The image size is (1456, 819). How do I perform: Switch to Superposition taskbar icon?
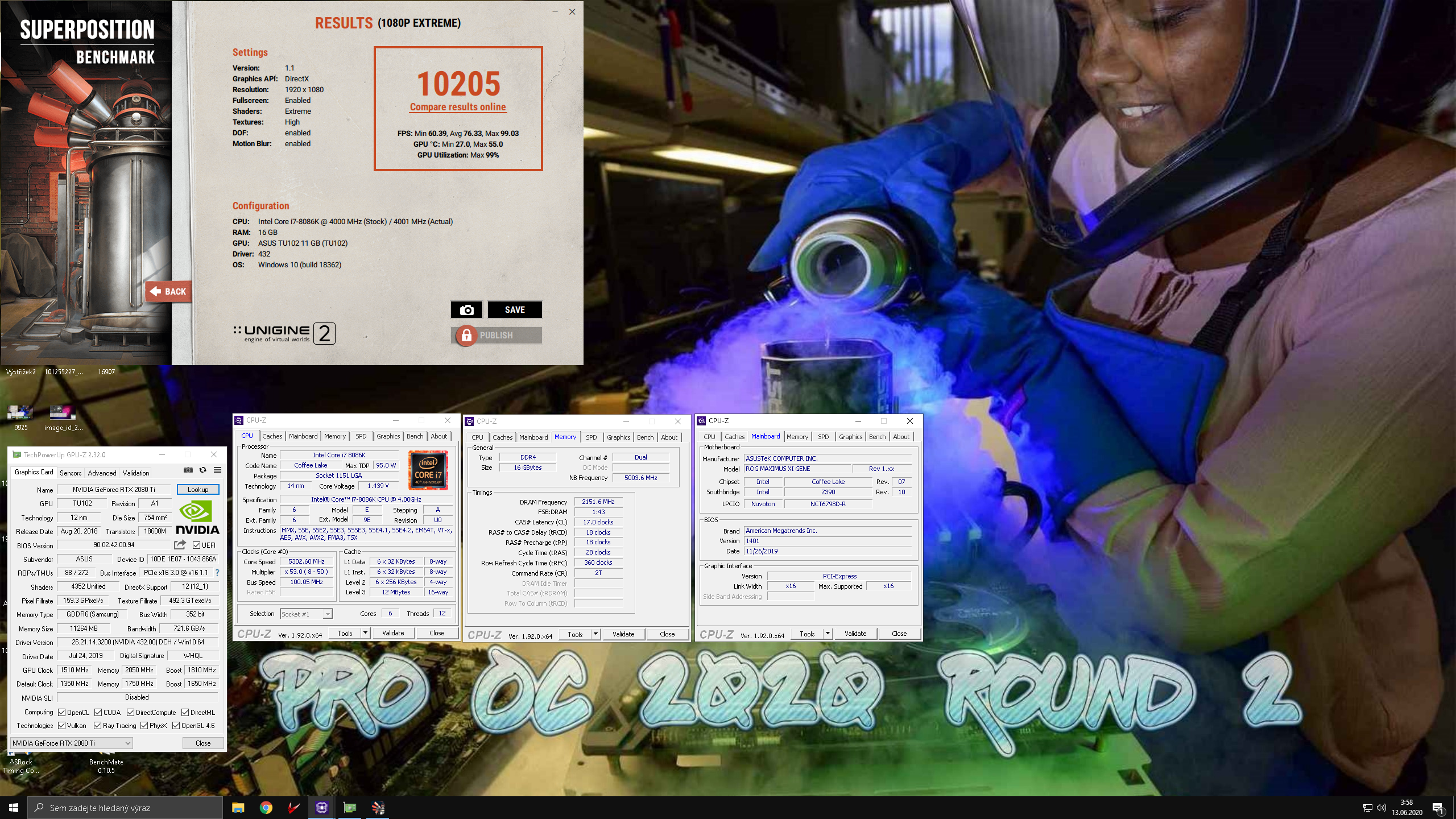pyautogui.click(x=378, y=808)
